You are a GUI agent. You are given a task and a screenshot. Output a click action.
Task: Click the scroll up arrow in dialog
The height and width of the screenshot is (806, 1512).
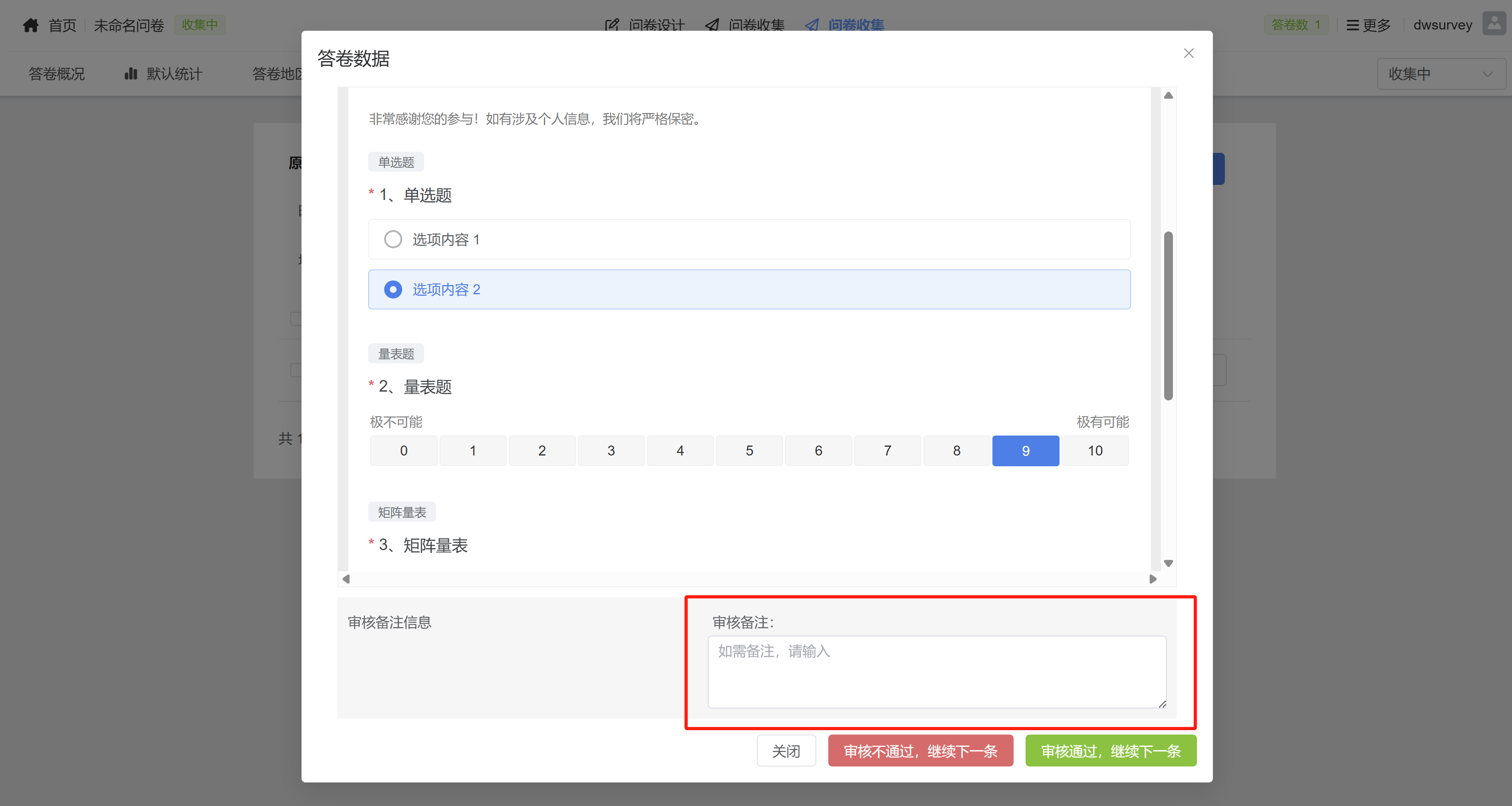(1168, 96)
